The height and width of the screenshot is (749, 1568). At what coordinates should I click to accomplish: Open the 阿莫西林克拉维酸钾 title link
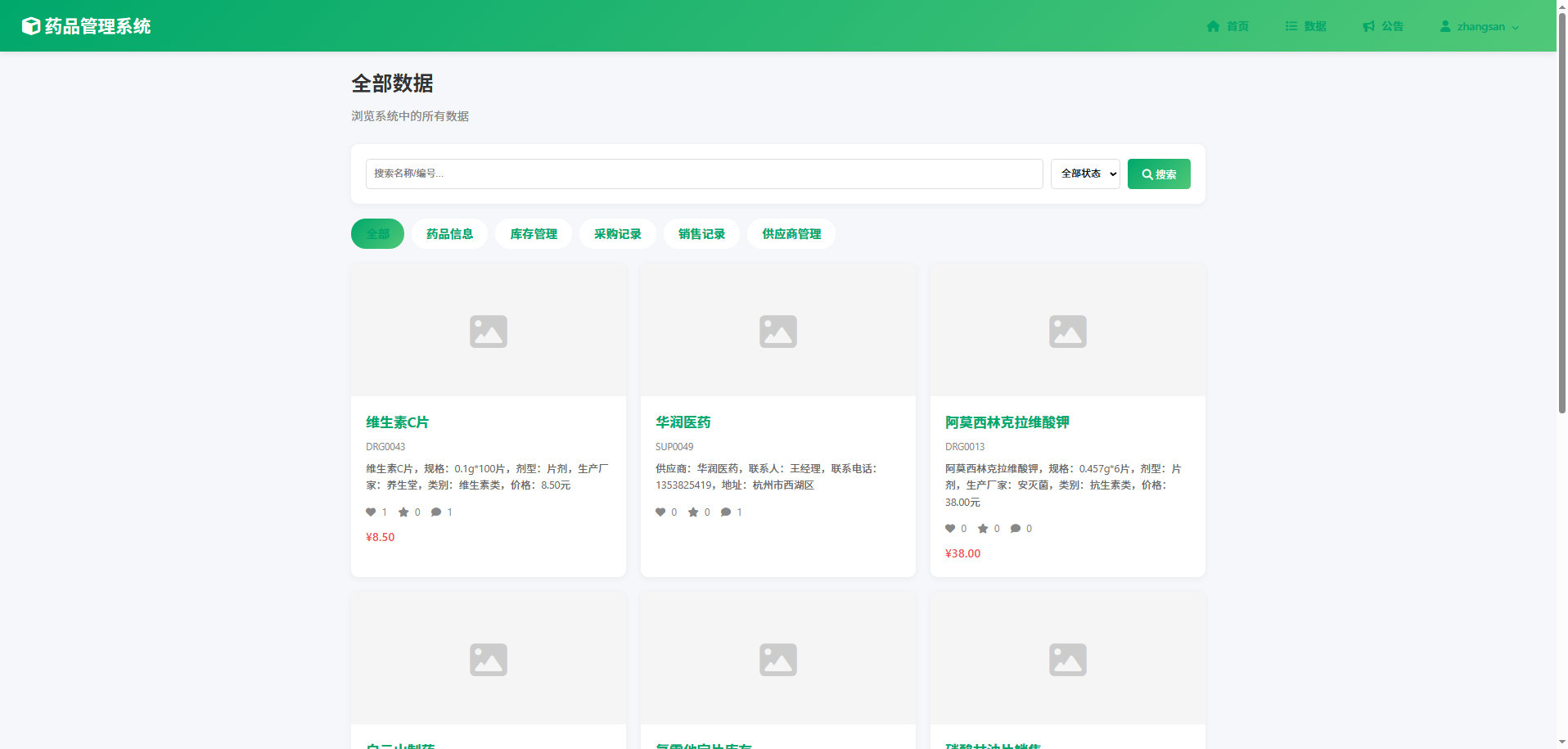tap(1007, 422)
